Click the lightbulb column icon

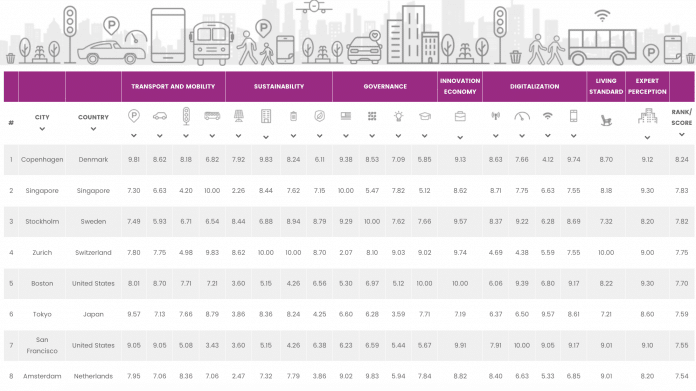398,116
